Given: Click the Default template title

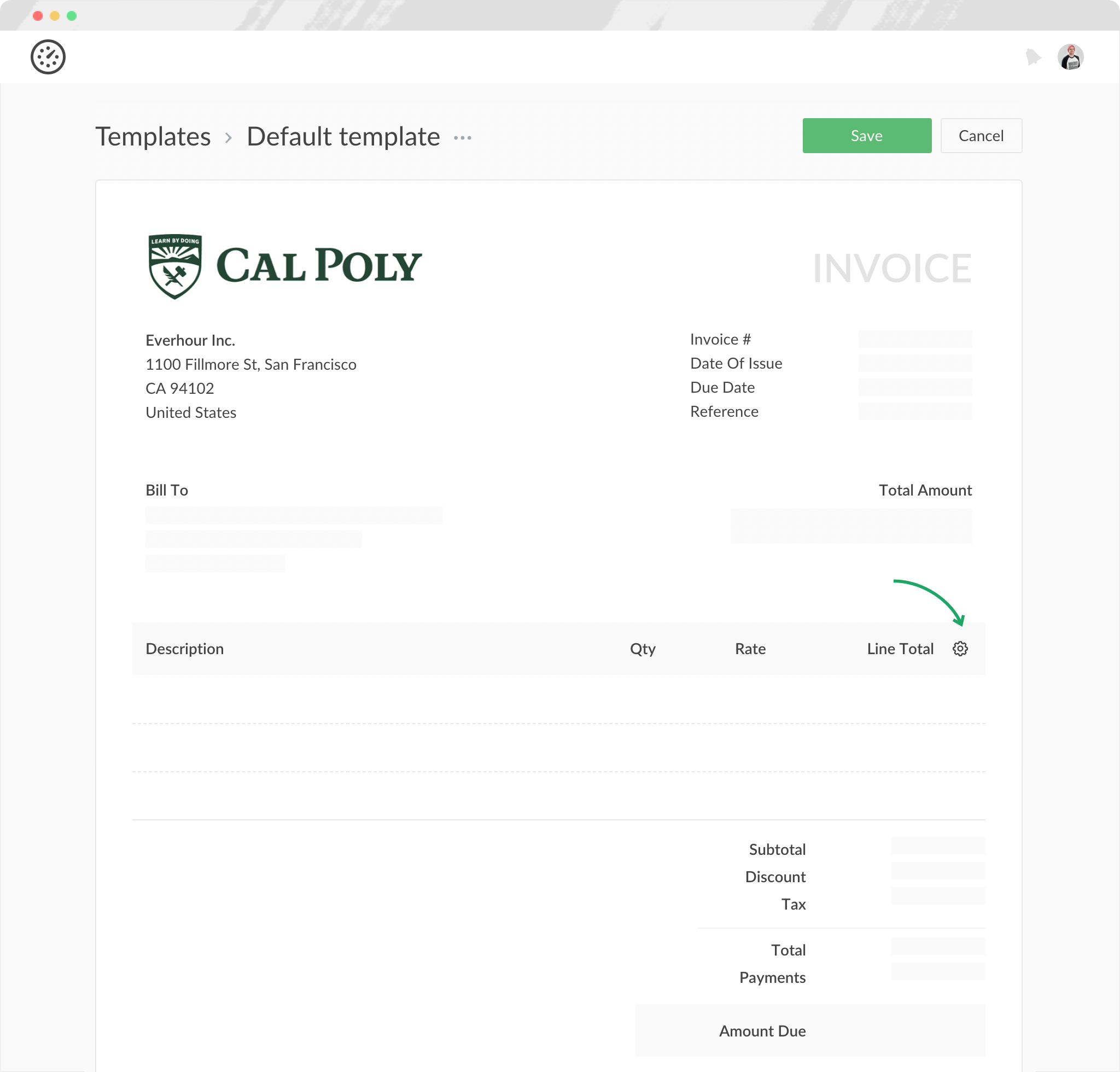Looking at the screenshot, I should coord(343,137).
